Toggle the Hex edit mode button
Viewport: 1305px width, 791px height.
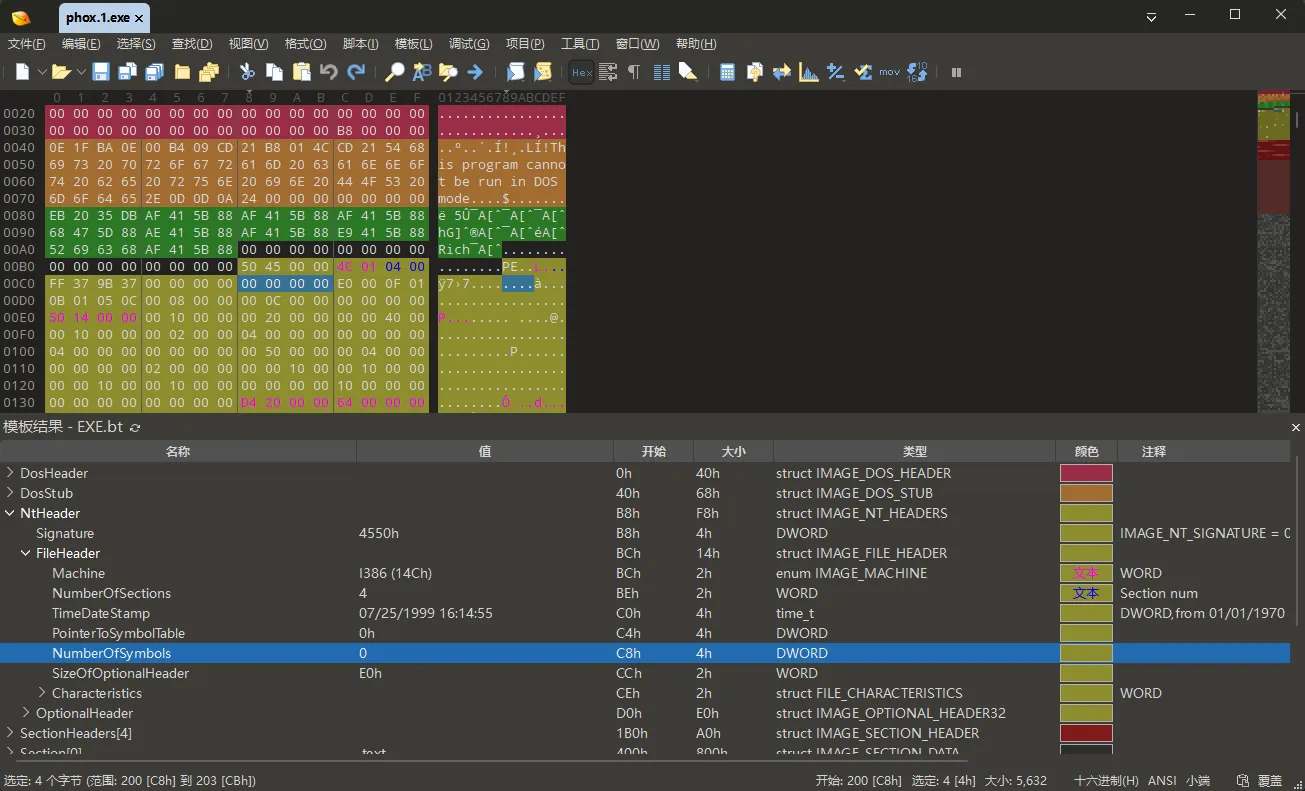(x=581, y=72)
